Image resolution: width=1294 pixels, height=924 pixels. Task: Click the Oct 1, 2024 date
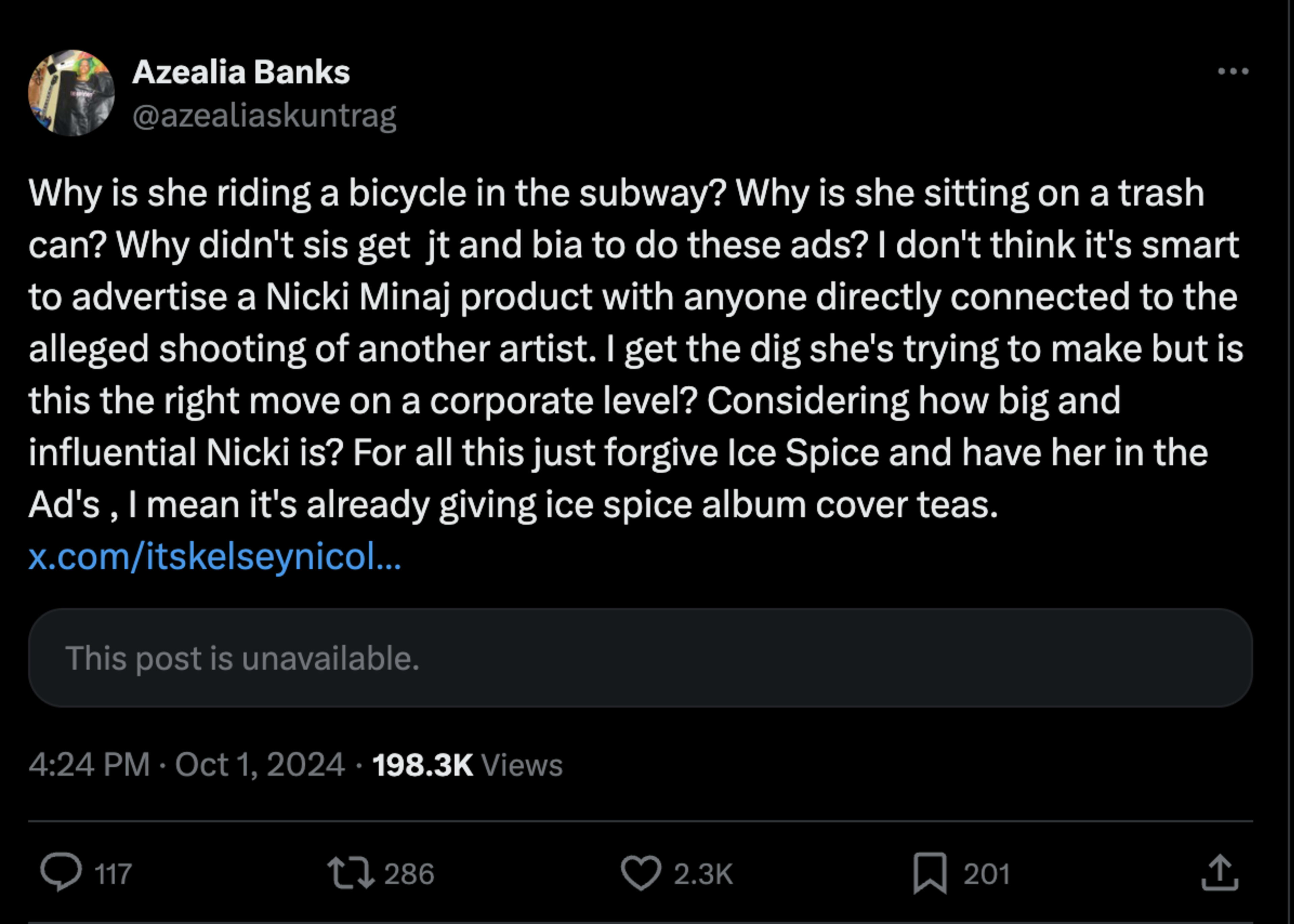click(260, 764)
